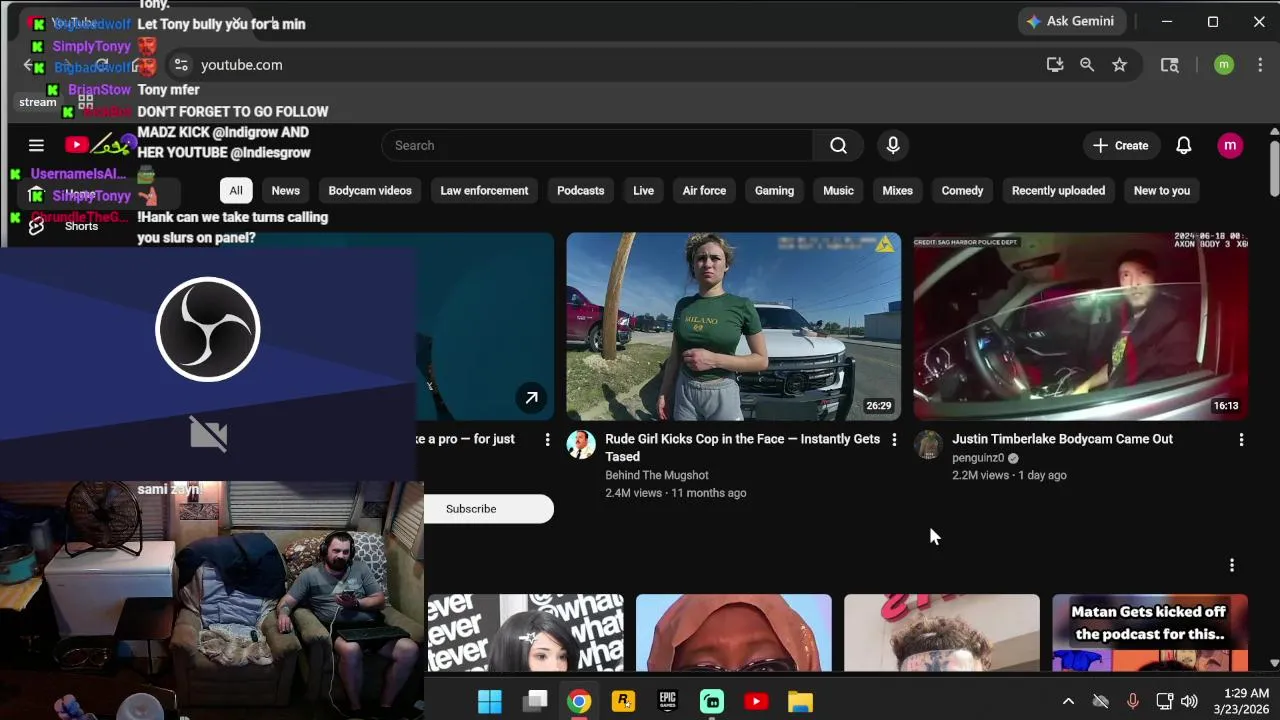Open the Shorts shelf three-dot menu
This screenshot has width=1280, height=720.
1232,565
